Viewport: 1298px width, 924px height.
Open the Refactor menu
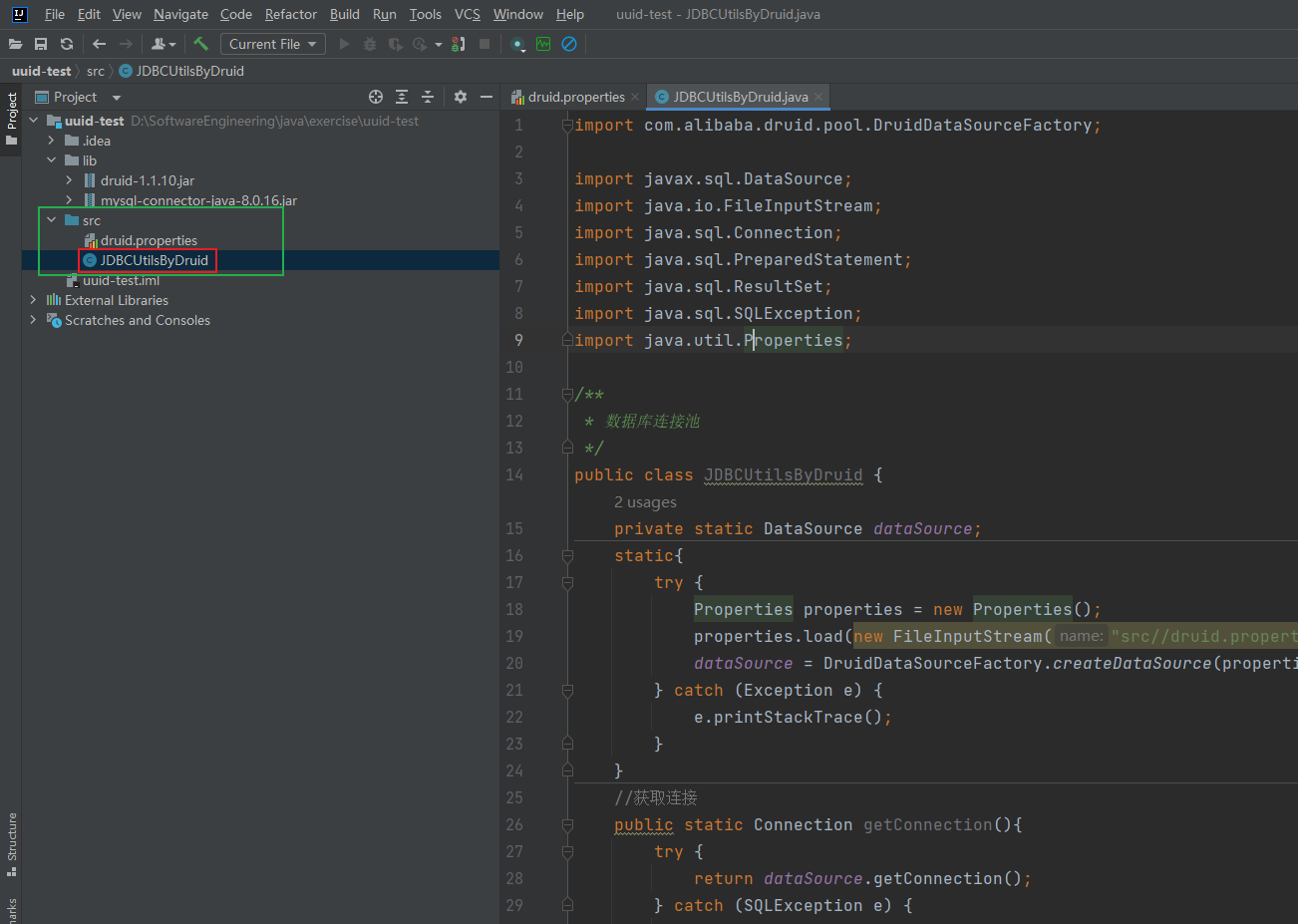click(291, 14)
